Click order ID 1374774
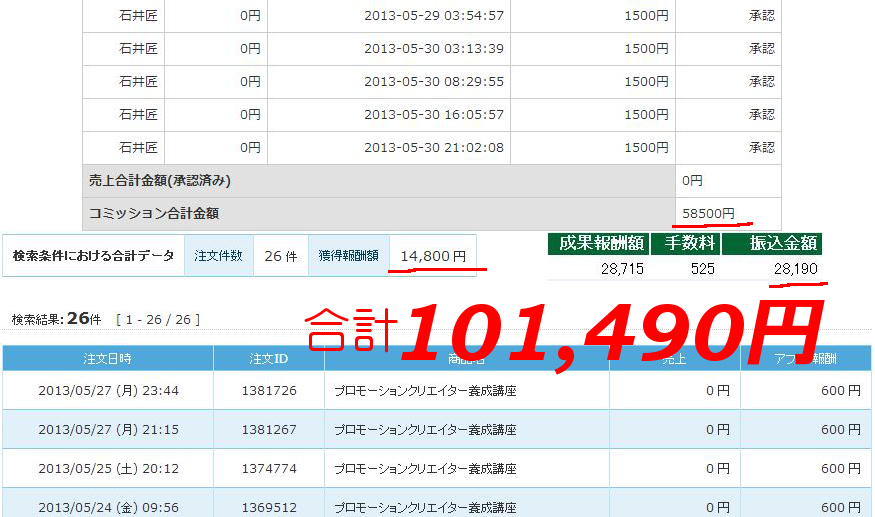Viewport: 875px width, 517px height. (x=268, y=467)
